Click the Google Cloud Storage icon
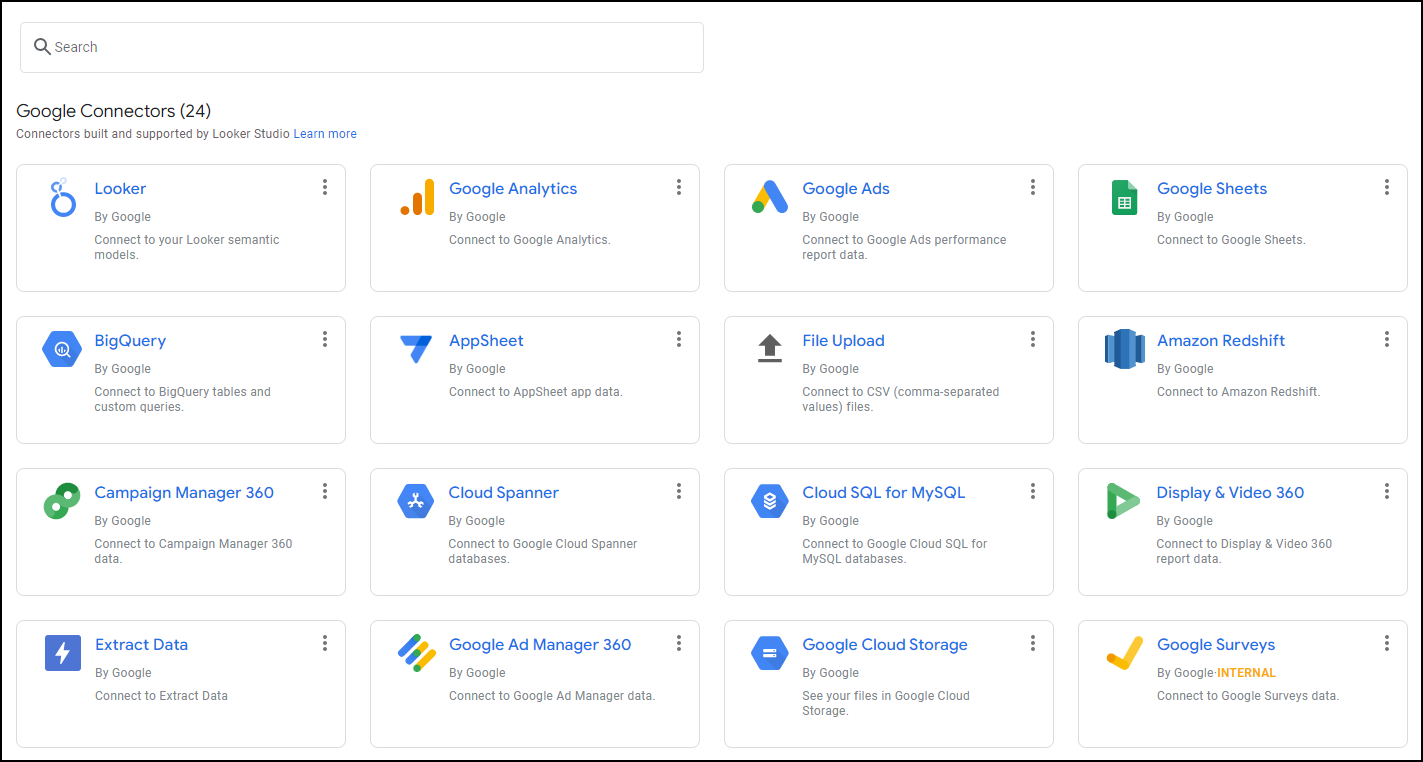This screenshot has height=762, width=1423. [770, 653]
